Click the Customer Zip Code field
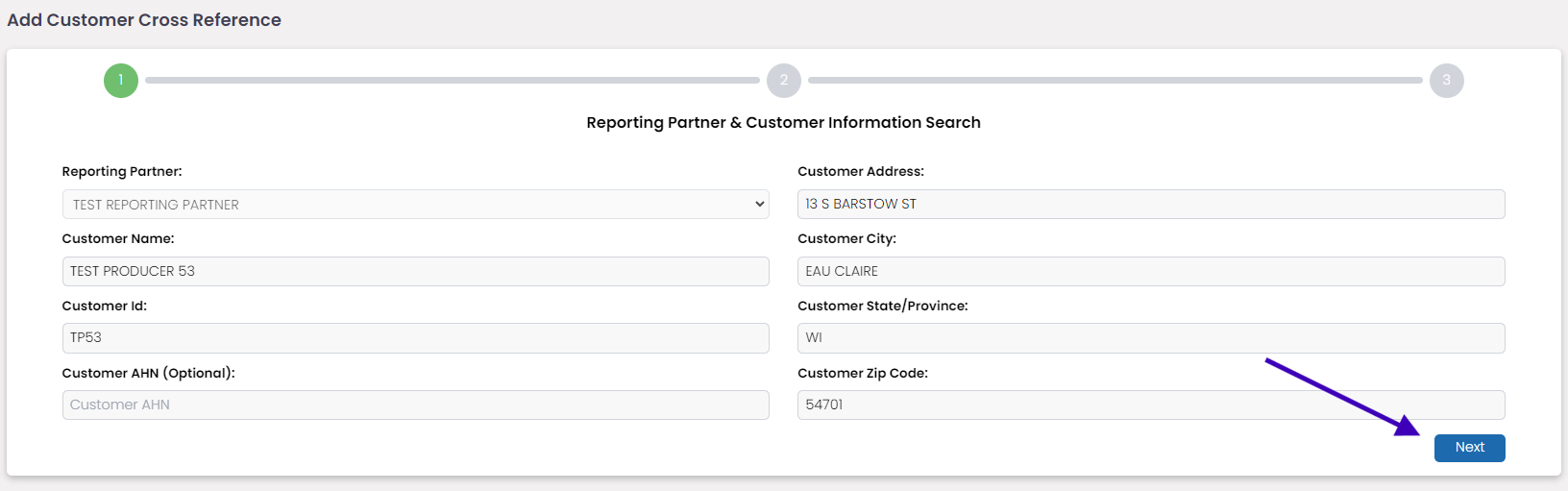The image size is (1568, 491). tap(1151, 405)
